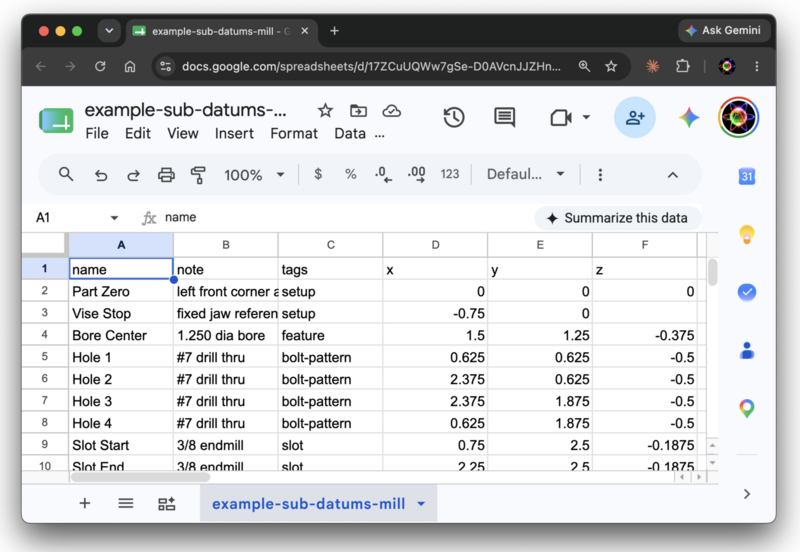Open Contacts side panel
Viewport: 800px width, 552px height.
(746, 350)
